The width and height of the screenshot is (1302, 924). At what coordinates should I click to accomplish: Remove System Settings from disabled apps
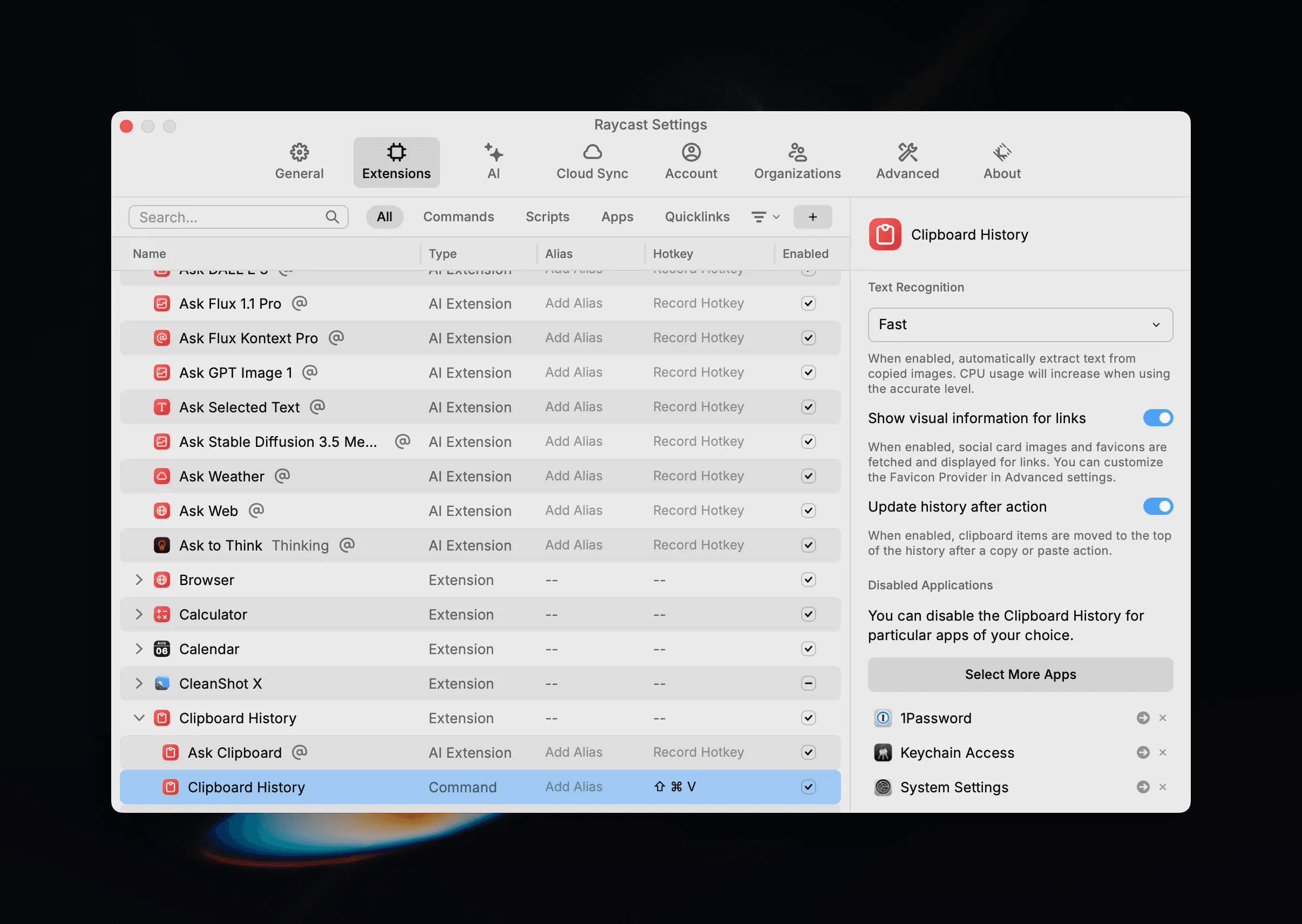click(x=1163, y=787)
